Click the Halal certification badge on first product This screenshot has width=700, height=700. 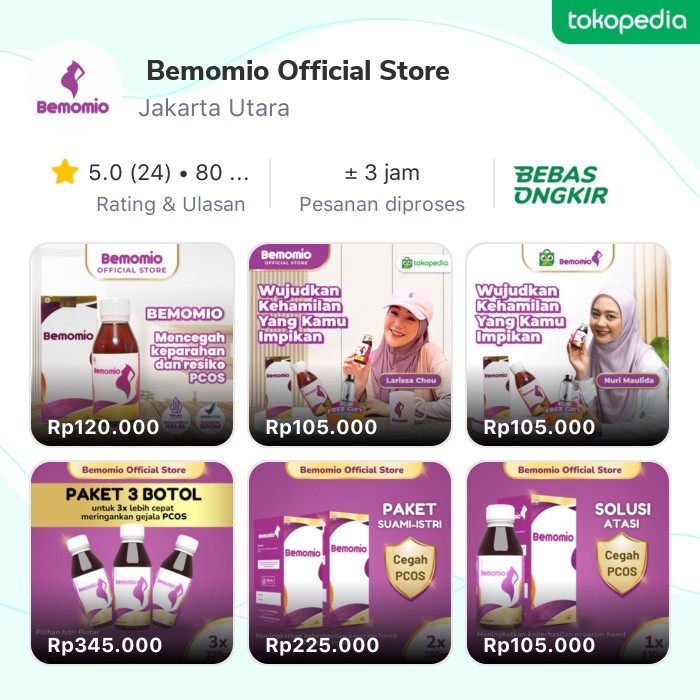pyautogui.click(x=175, y=414)
